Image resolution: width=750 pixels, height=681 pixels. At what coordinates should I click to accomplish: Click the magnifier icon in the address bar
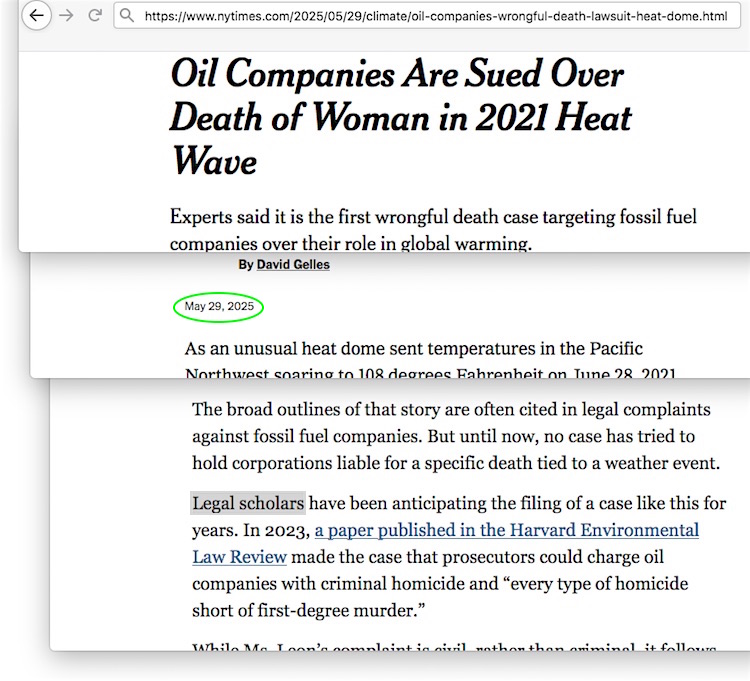coord(127,16)
